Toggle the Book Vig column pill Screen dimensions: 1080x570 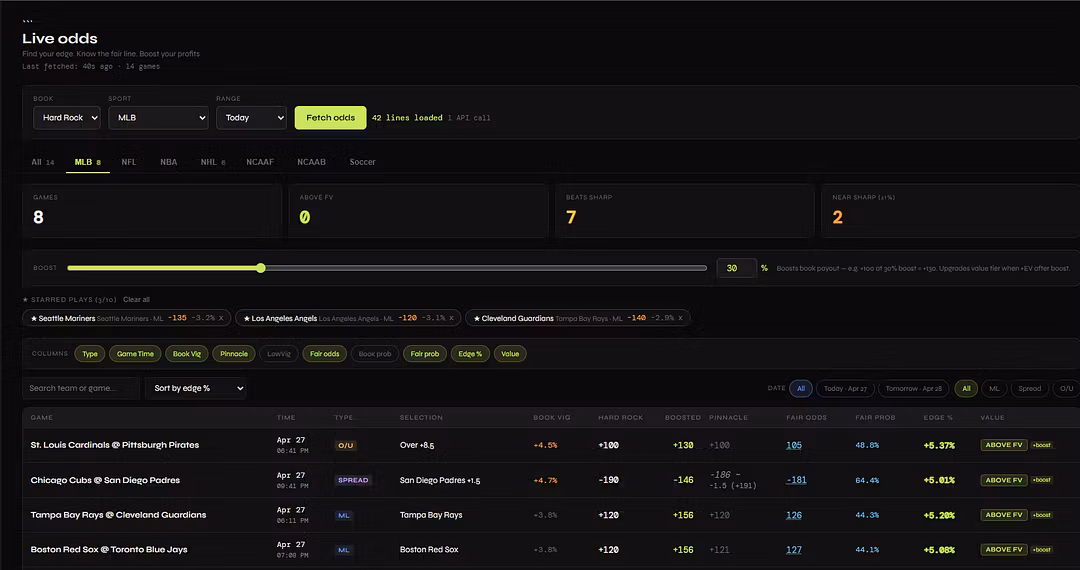click(x=187, y=354)
